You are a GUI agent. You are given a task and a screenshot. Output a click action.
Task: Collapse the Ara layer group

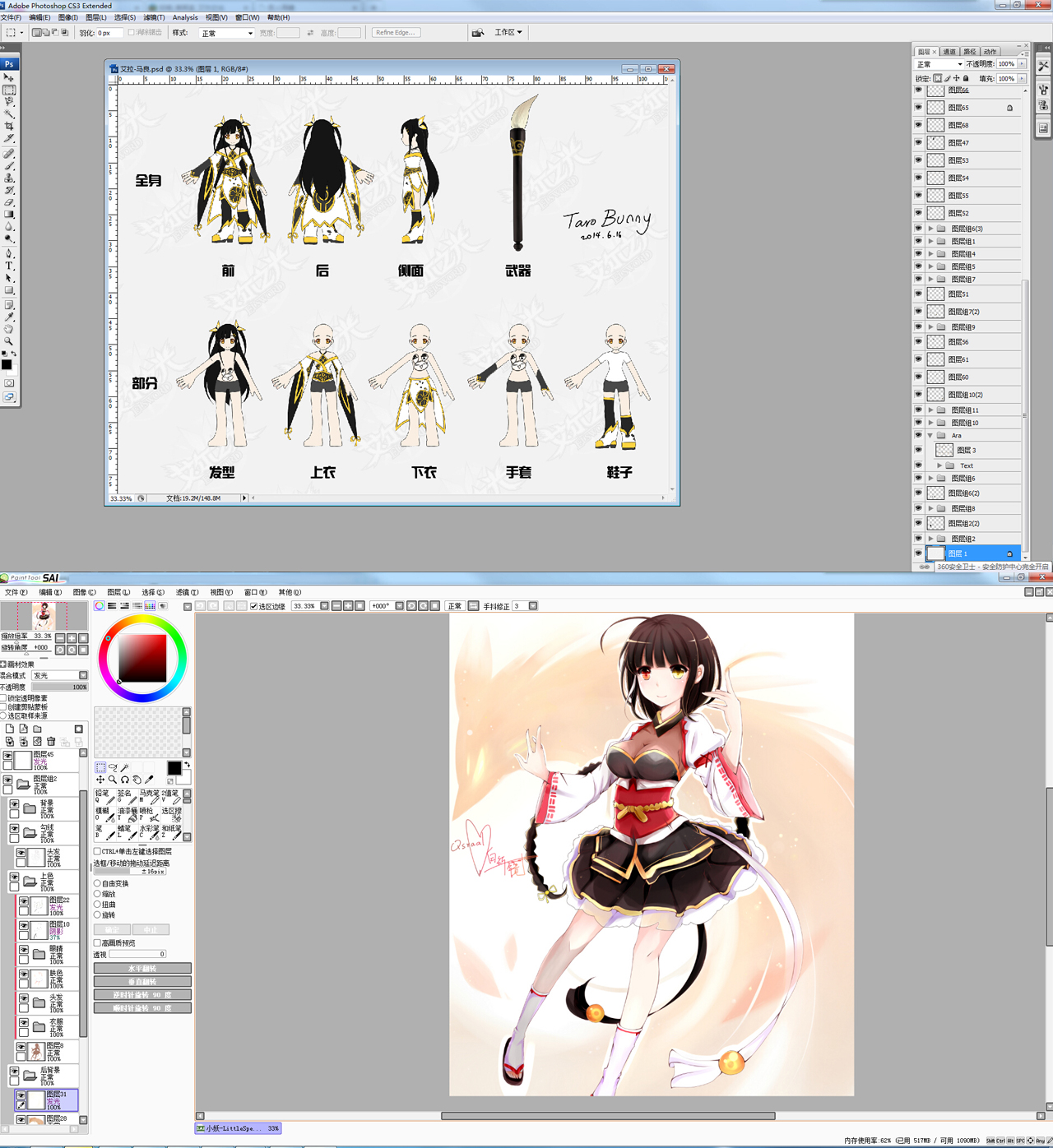pyautogui.click(x=930, y=435)
